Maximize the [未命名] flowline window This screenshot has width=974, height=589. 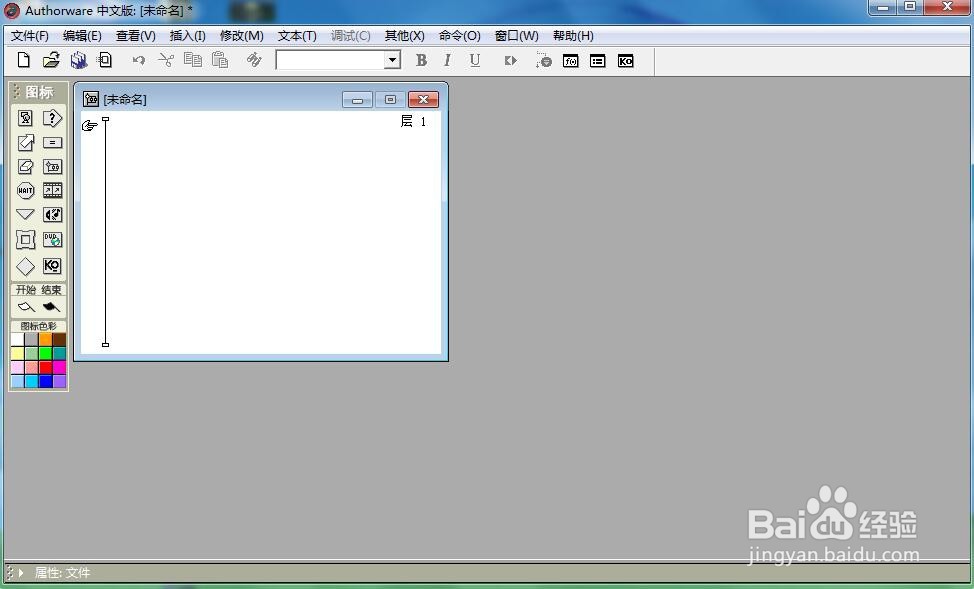click(x=390, y=99)
